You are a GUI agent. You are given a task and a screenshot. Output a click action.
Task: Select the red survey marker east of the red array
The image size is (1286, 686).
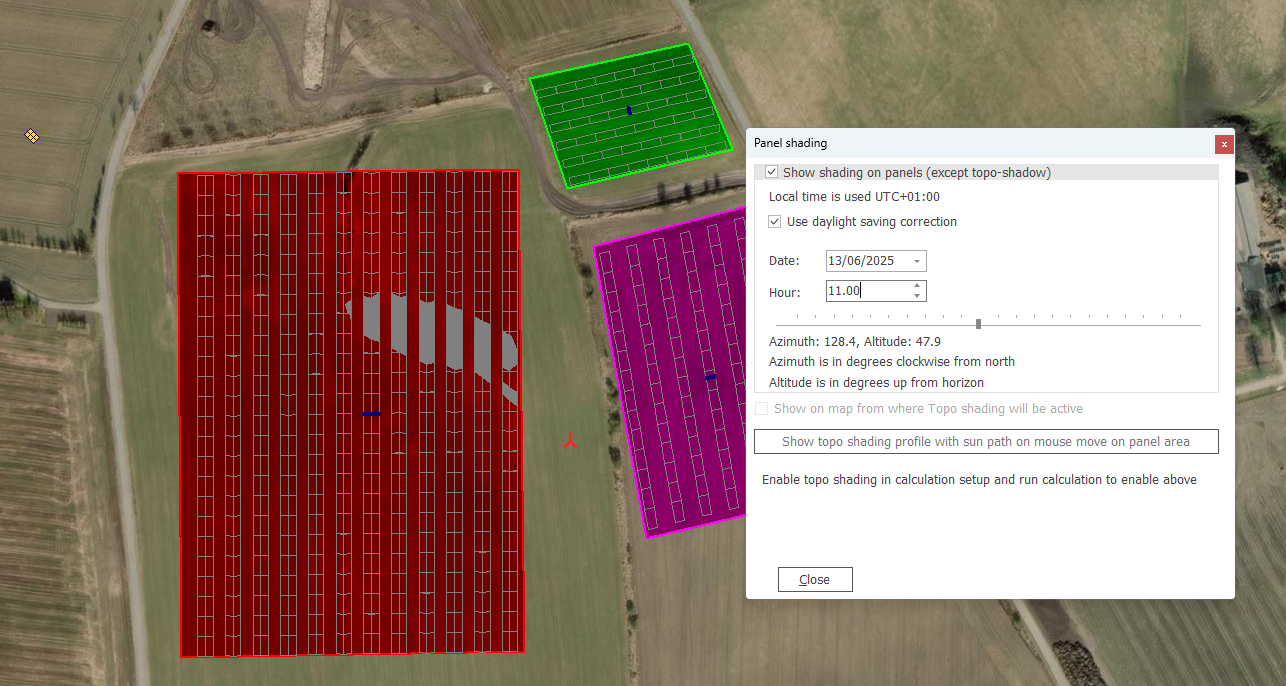(570, 440)
